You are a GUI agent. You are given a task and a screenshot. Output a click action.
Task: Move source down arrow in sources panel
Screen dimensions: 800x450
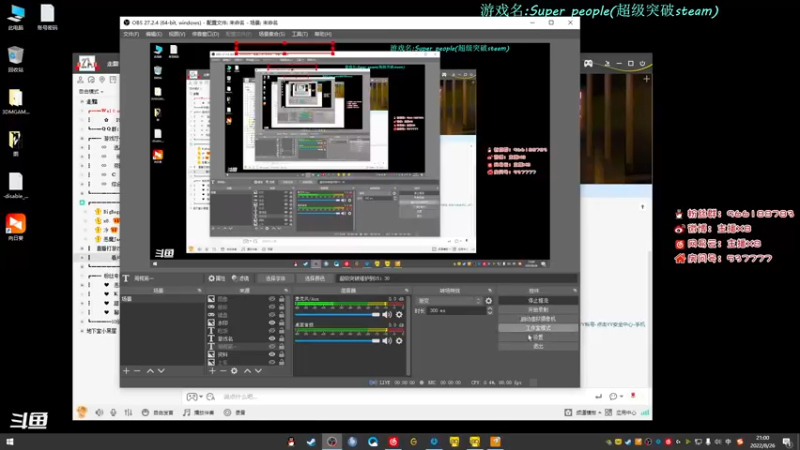point(258,371)
